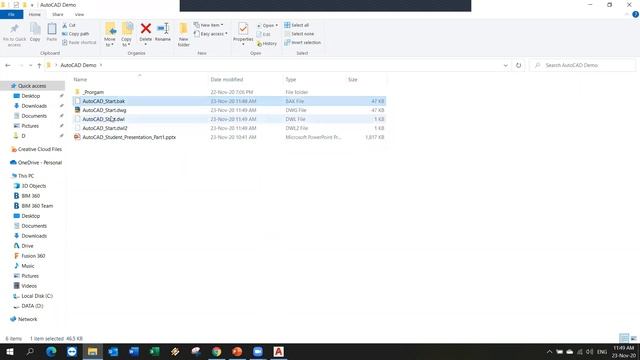640x360 pixels.
Task: Sort by Date modified column
Action: point(227,80)
